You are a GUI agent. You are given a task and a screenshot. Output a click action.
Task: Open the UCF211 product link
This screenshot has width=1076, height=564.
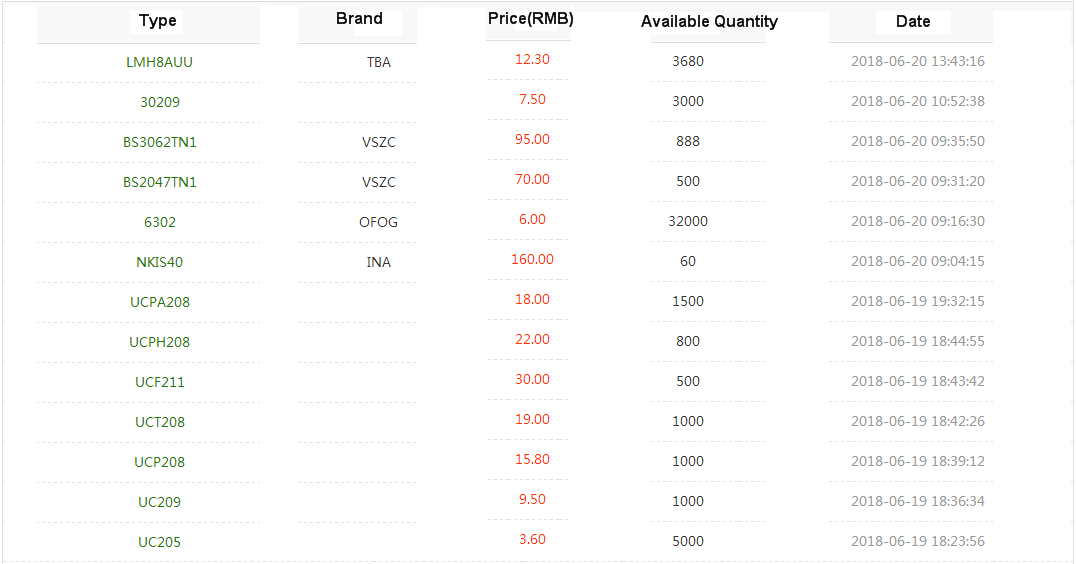point(160,382)
